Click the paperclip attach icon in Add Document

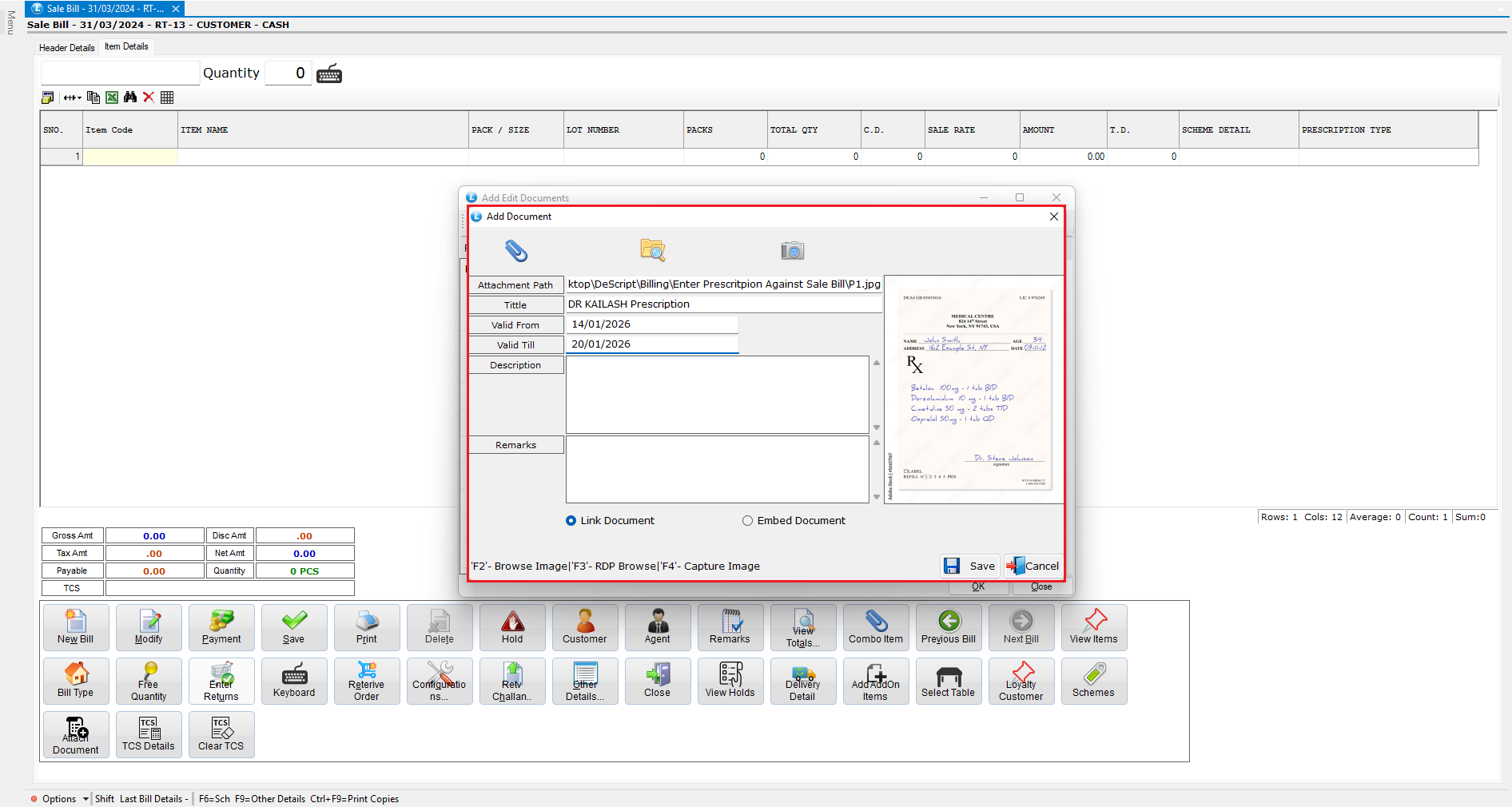[516, 251]
